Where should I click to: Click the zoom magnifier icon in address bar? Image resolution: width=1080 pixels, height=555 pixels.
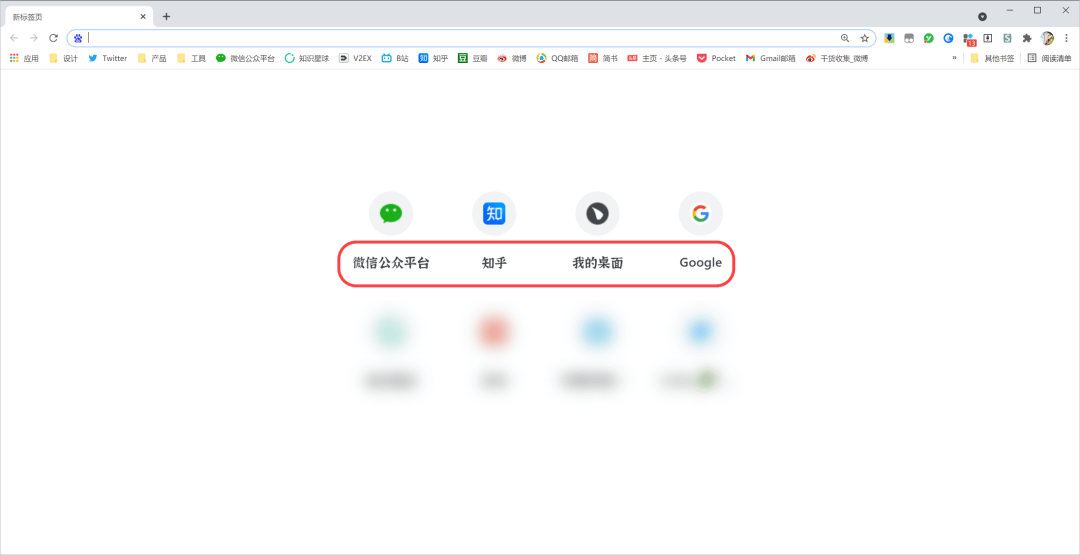click(845, 38)
